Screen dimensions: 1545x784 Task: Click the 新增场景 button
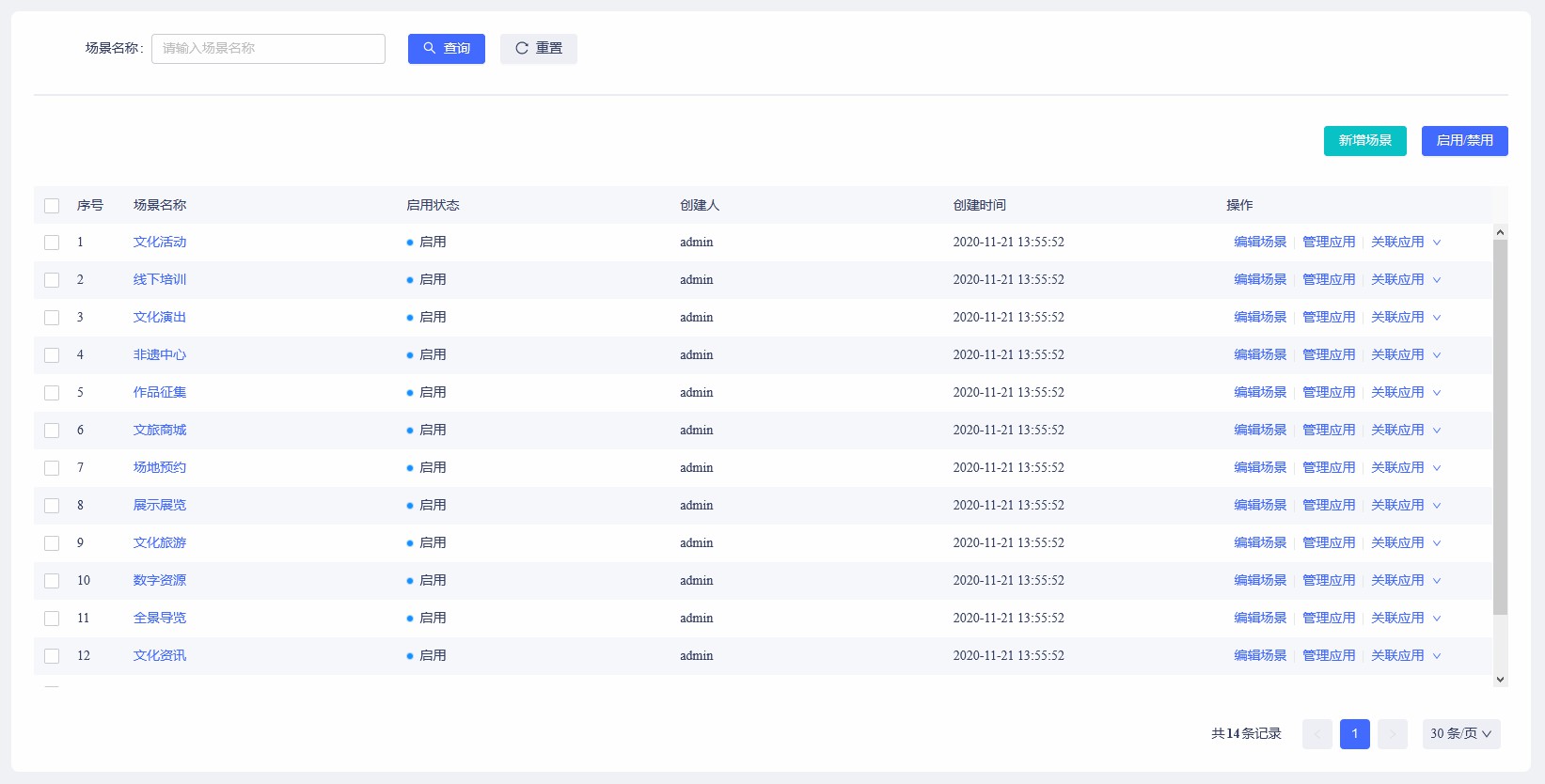[1364, 141]
